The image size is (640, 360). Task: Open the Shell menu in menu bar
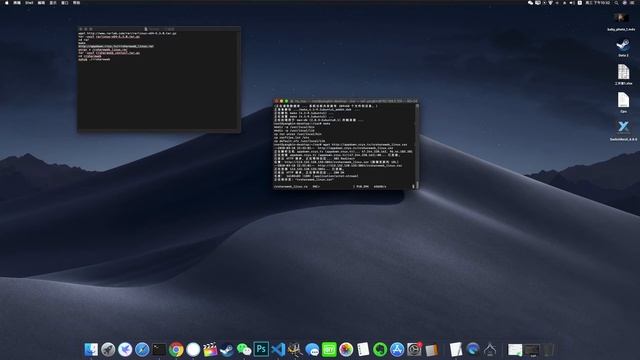pyautogui.click(x=29, y=2)
